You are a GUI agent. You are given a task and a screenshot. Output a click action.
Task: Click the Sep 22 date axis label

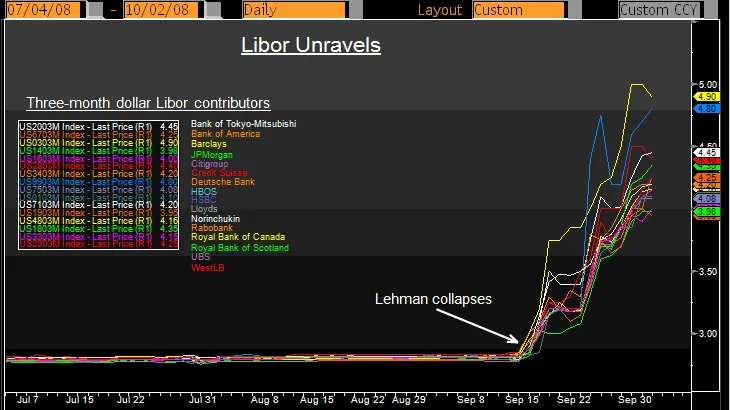pyautogui.click(x=574, y=400)
